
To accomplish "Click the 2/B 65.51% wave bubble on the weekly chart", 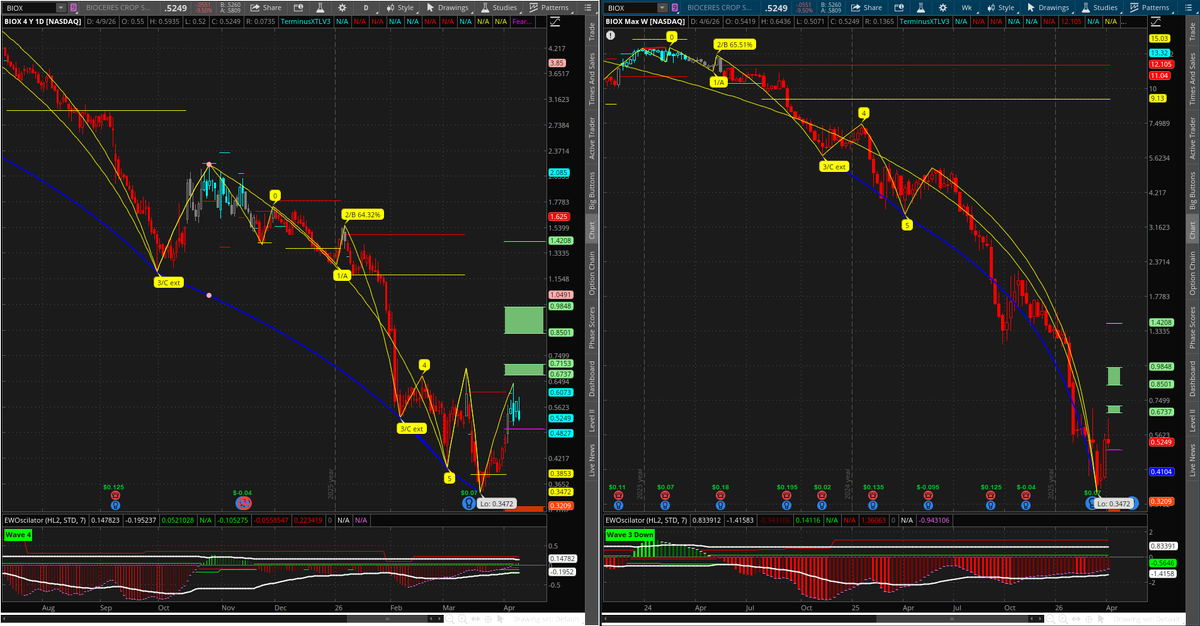I will tap(734, 45).
